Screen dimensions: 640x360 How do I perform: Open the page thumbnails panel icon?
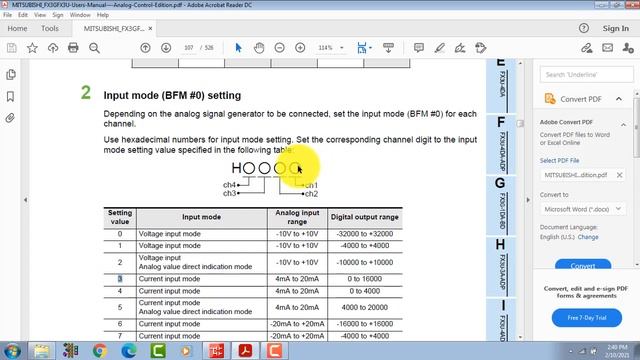[x=11, y=74]
